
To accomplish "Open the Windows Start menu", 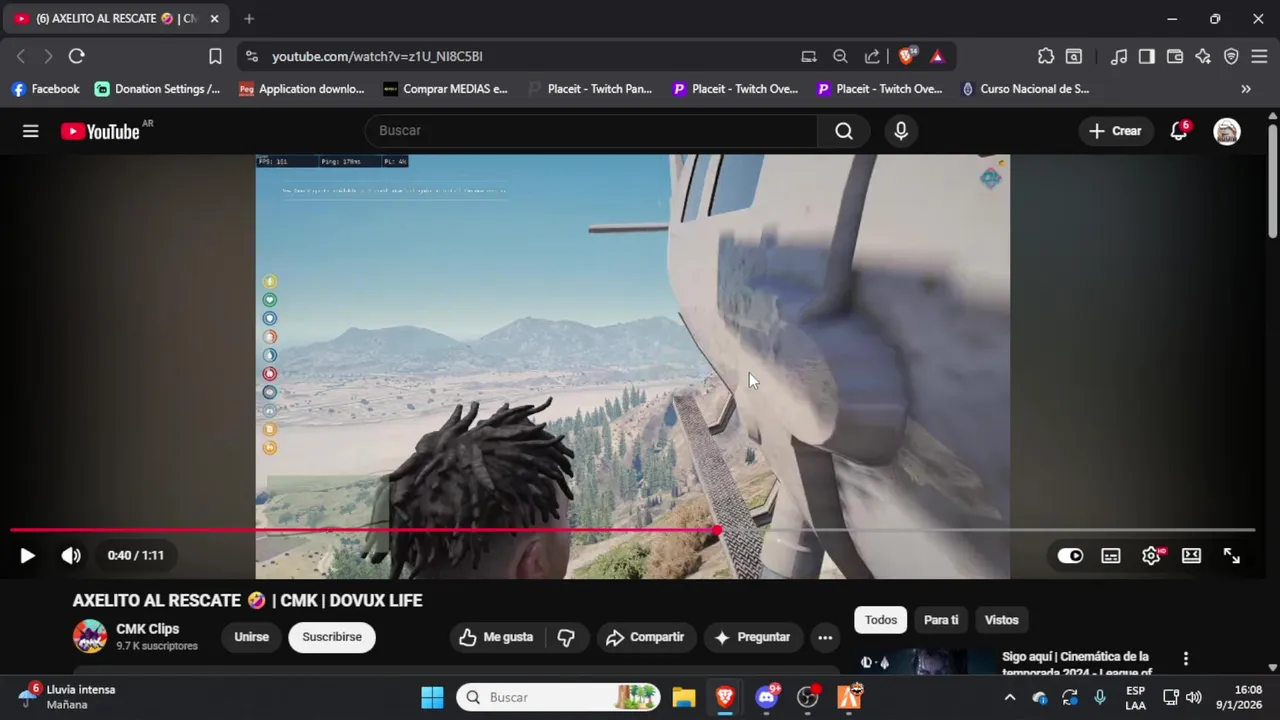I will click(x=432, y=697).
